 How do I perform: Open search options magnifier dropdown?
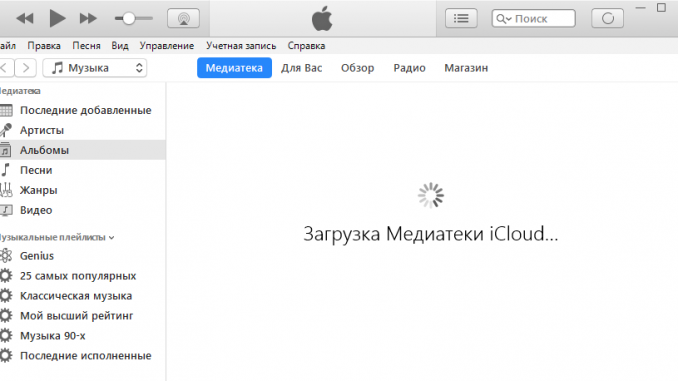tap(503, 19)
